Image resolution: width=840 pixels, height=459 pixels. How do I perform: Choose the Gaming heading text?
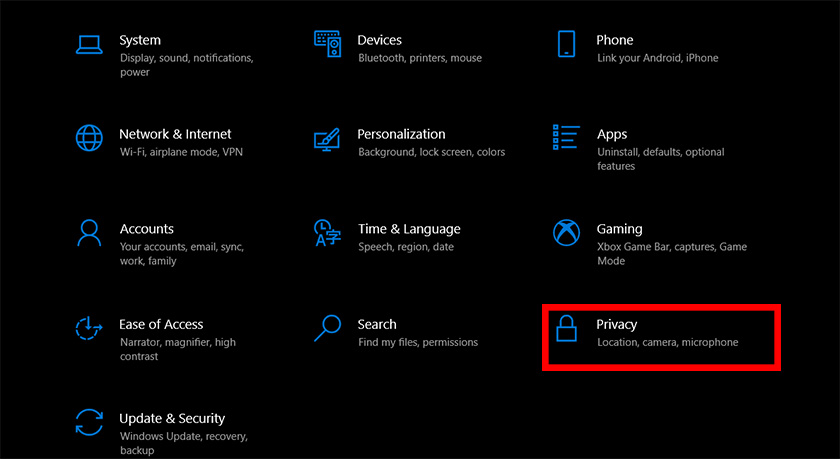point(619,229)
